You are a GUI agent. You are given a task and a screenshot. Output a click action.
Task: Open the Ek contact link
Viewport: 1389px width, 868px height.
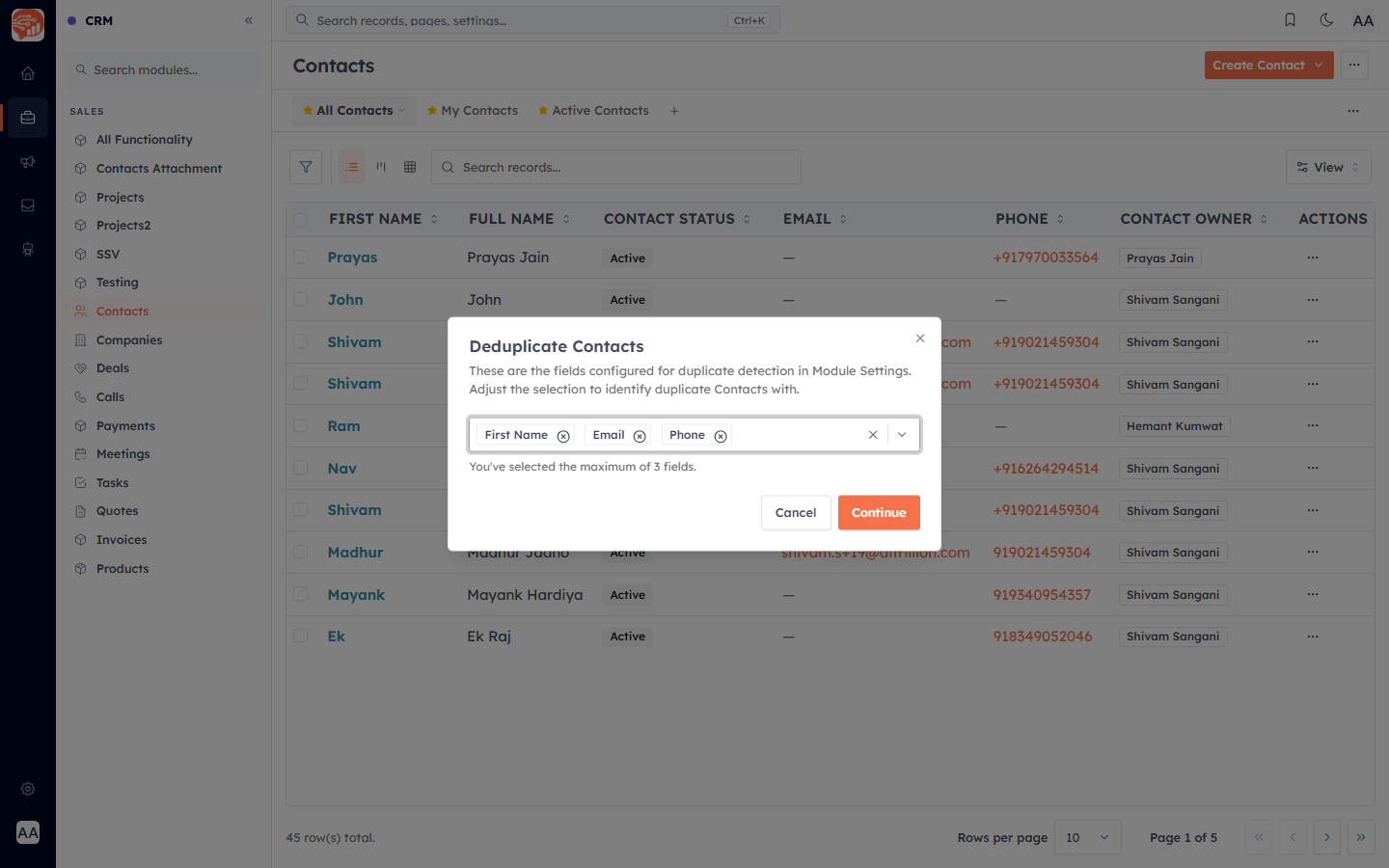click(x=337, y=637)
